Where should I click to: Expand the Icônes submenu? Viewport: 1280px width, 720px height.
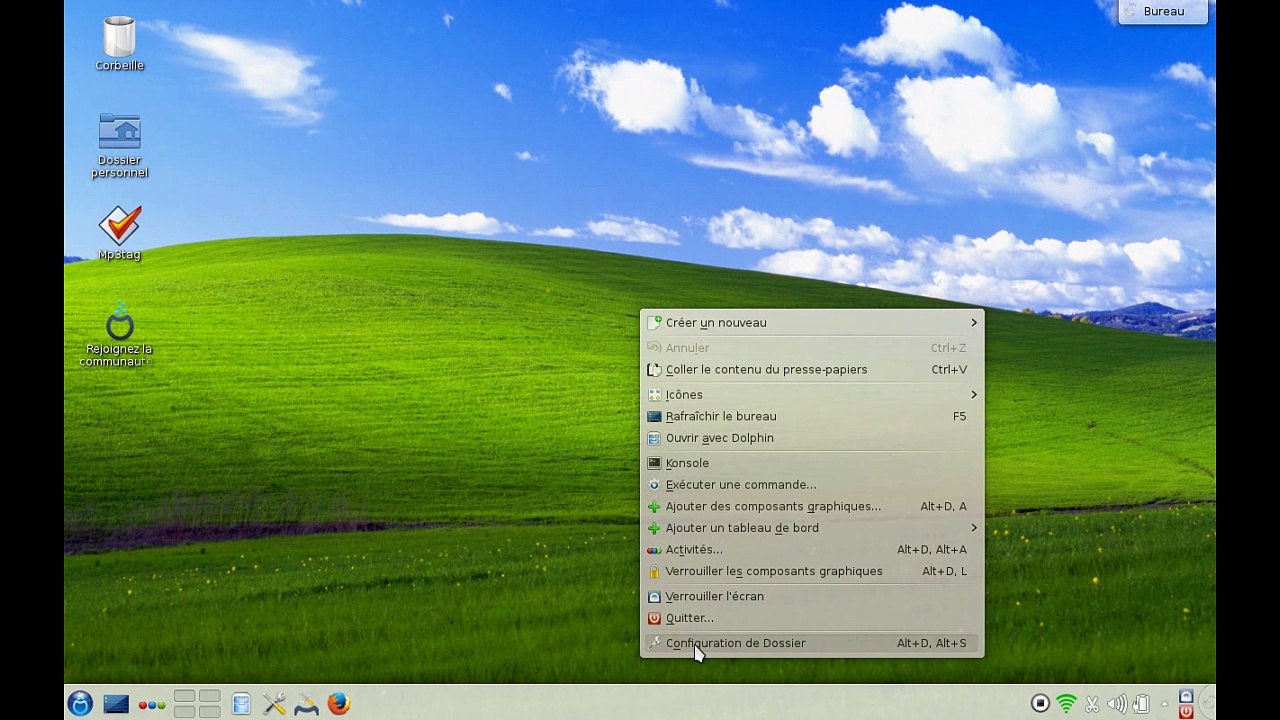[x=811, y=394]
